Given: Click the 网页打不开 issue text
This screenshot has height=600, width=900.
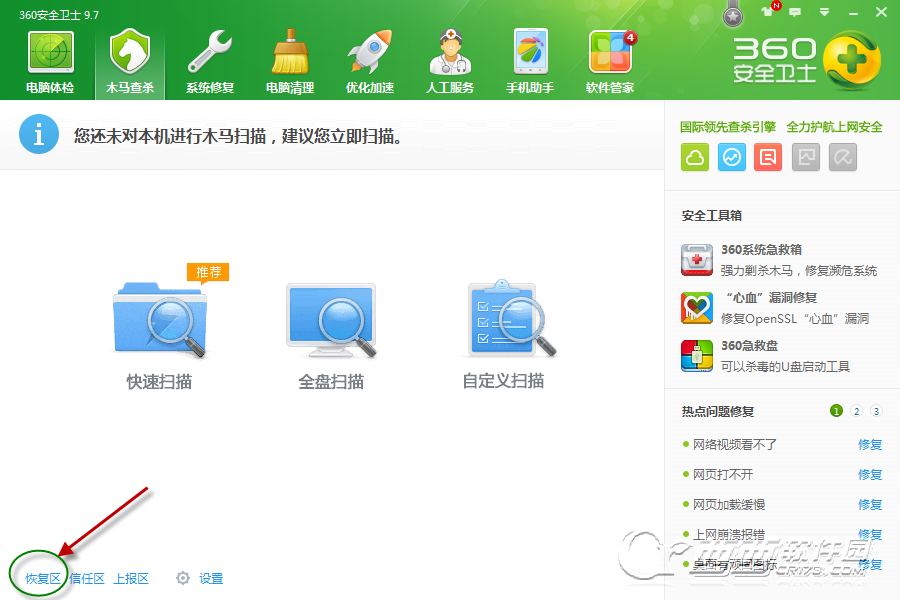Looking at the screenshot, I should pyautogui.click(x=723, y=474).
